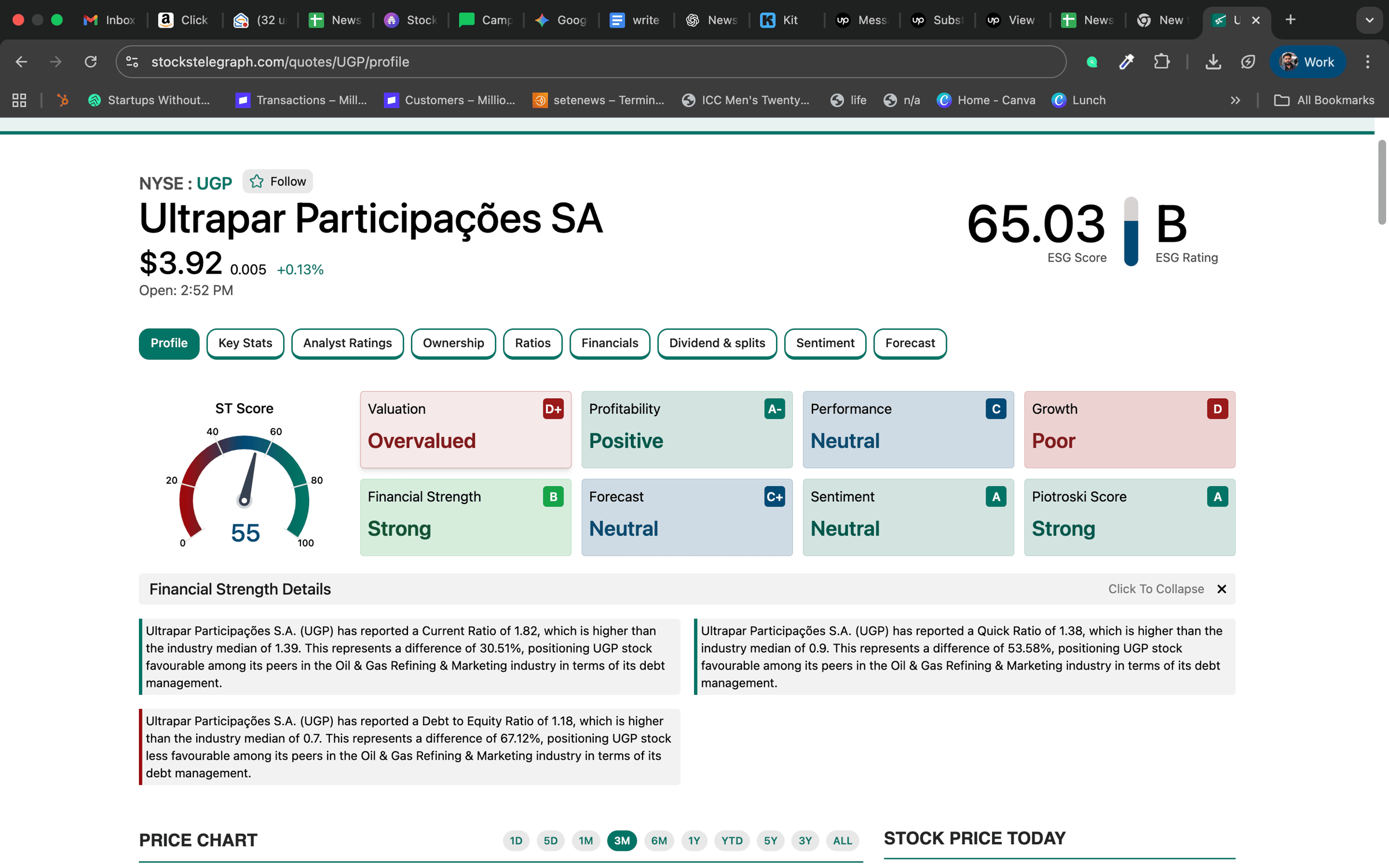This screenshot has height=868, width=1389.
Task: Switch the chart range to 6M
Action: click(659, 840)
